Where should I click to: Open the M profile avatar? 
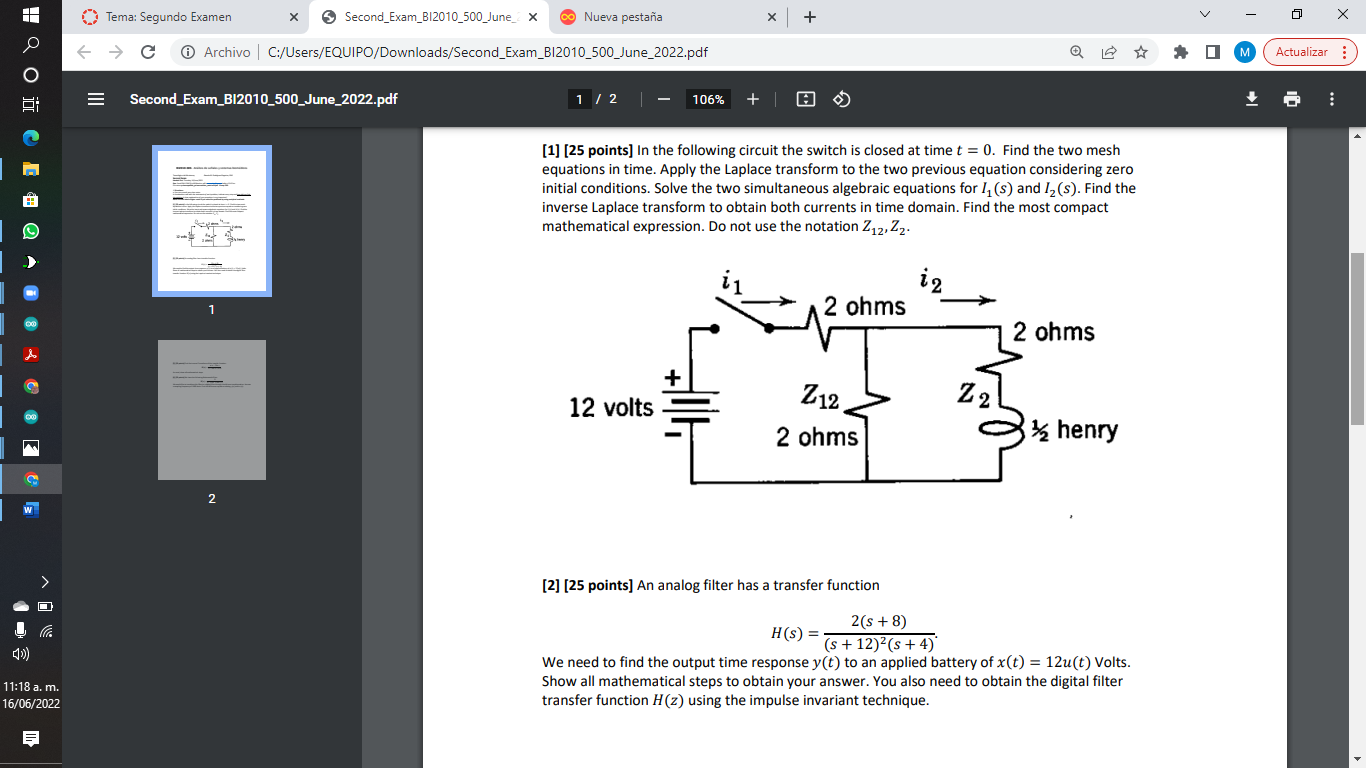[x=1244, y=51]
